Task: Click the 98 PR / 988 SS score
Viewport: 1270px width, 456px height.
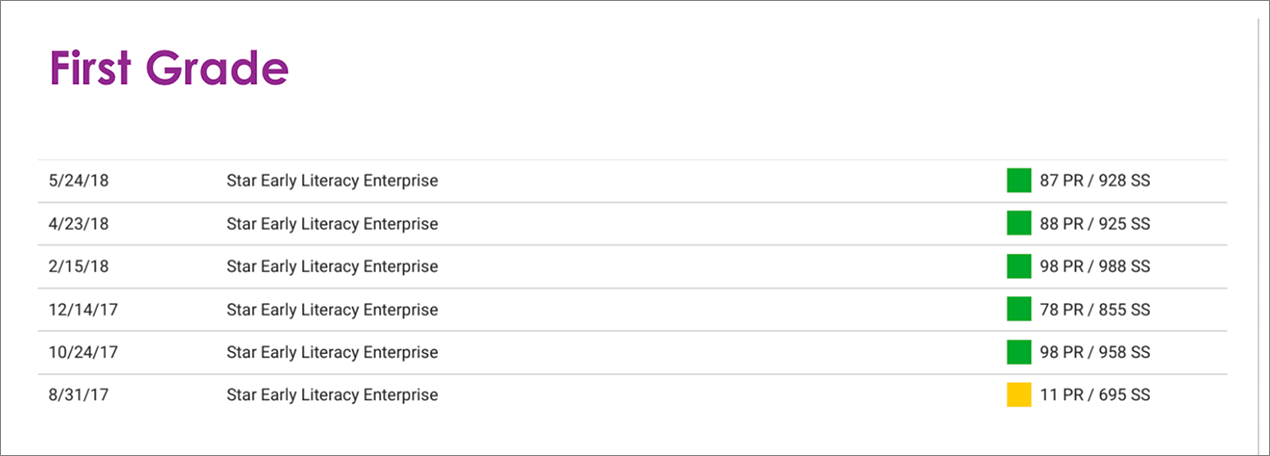Action: (x=1095, y=267)
